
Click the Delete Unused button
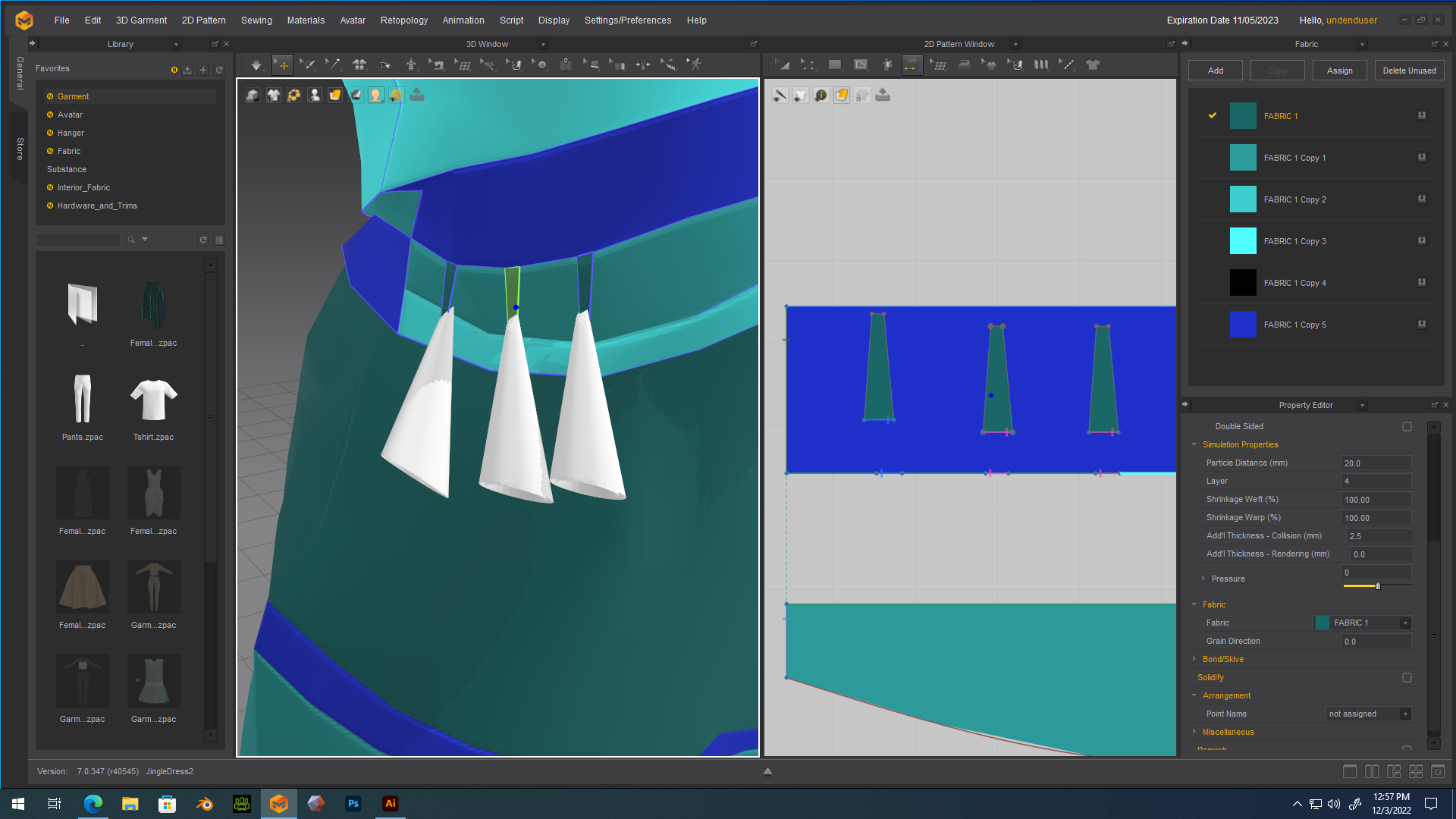click(x=1409, y=70)
